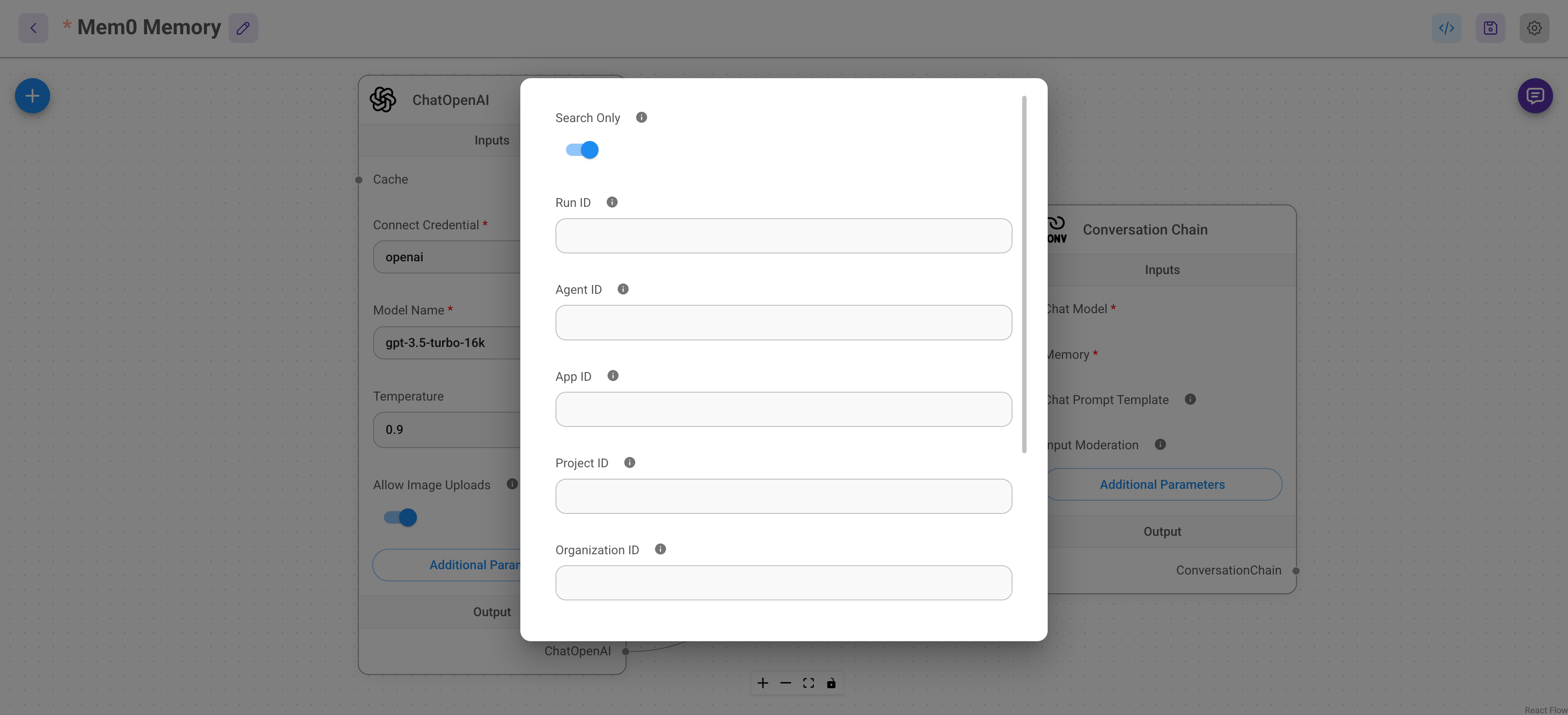This screenshot has width=1568, height=715.
Task: Click the canvas fit view icon
Action: tap(808, 683)
